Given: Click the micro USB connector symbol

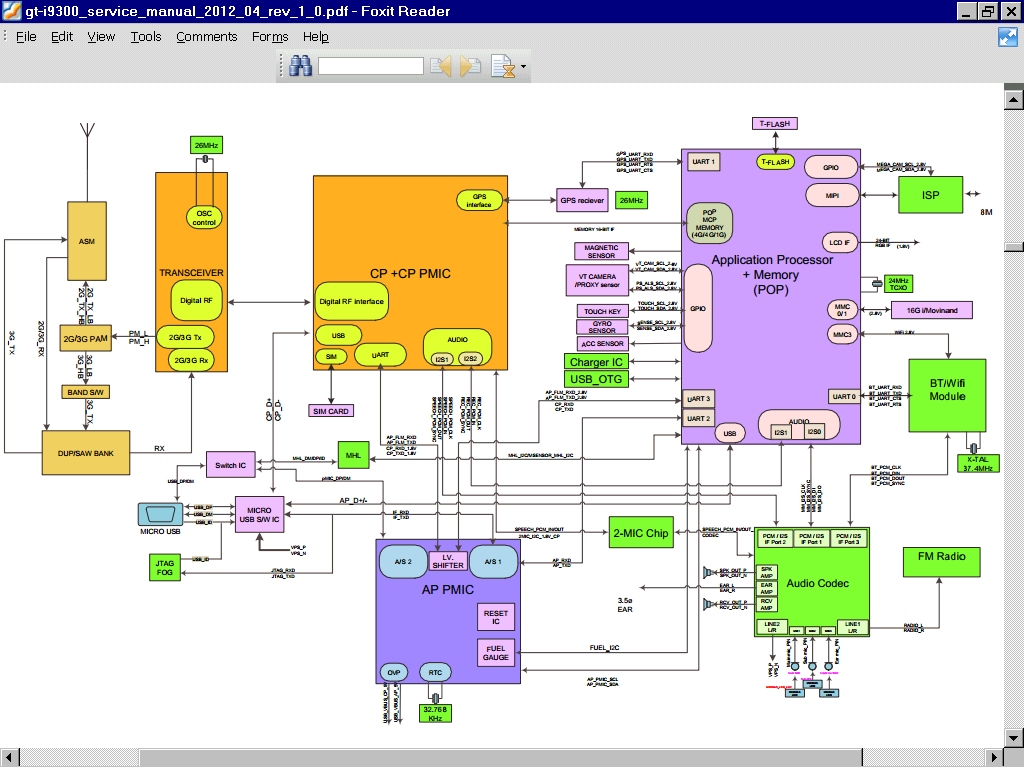Looking at the screenshot, I should [x=160, y=514].
